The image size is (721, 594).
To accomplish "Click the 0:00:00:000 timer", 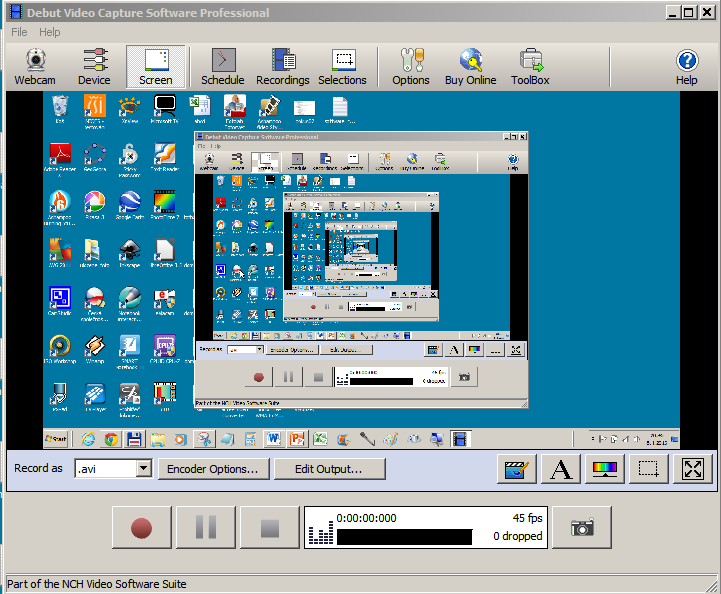I will pos(366,518).
